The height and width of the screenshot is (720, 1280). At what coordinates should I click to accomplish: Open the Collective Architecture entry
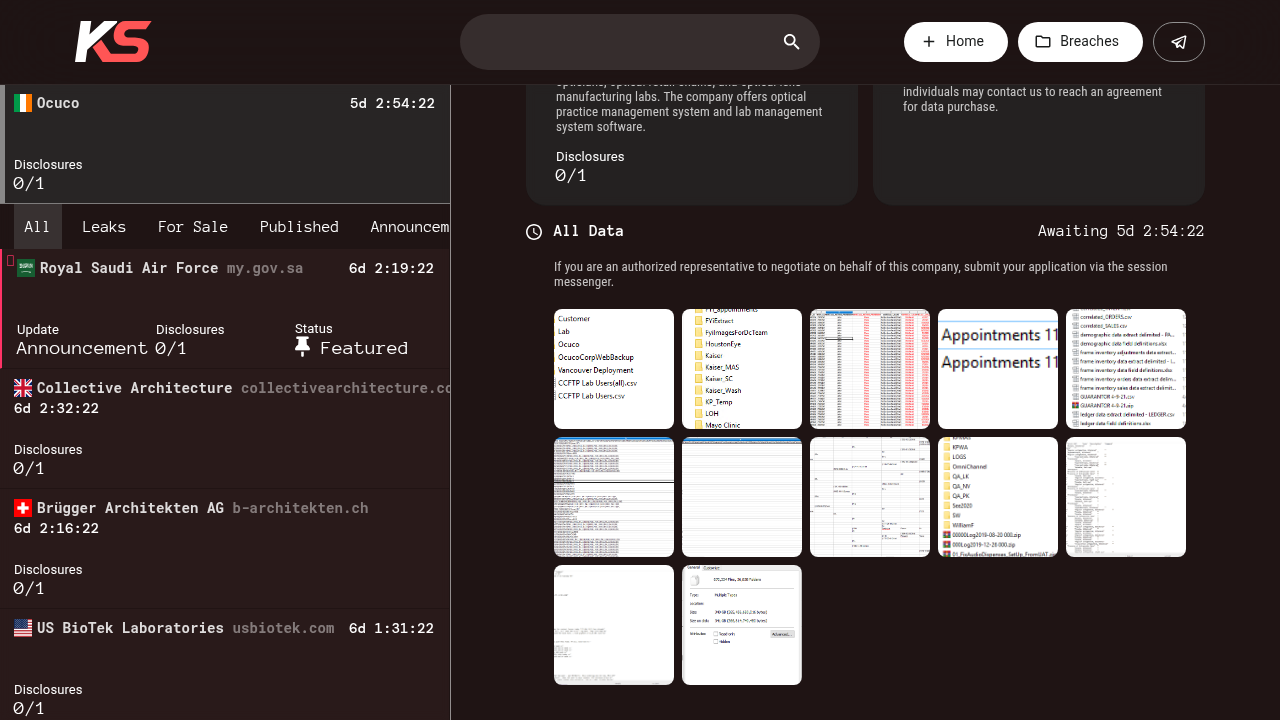(225, 429)
